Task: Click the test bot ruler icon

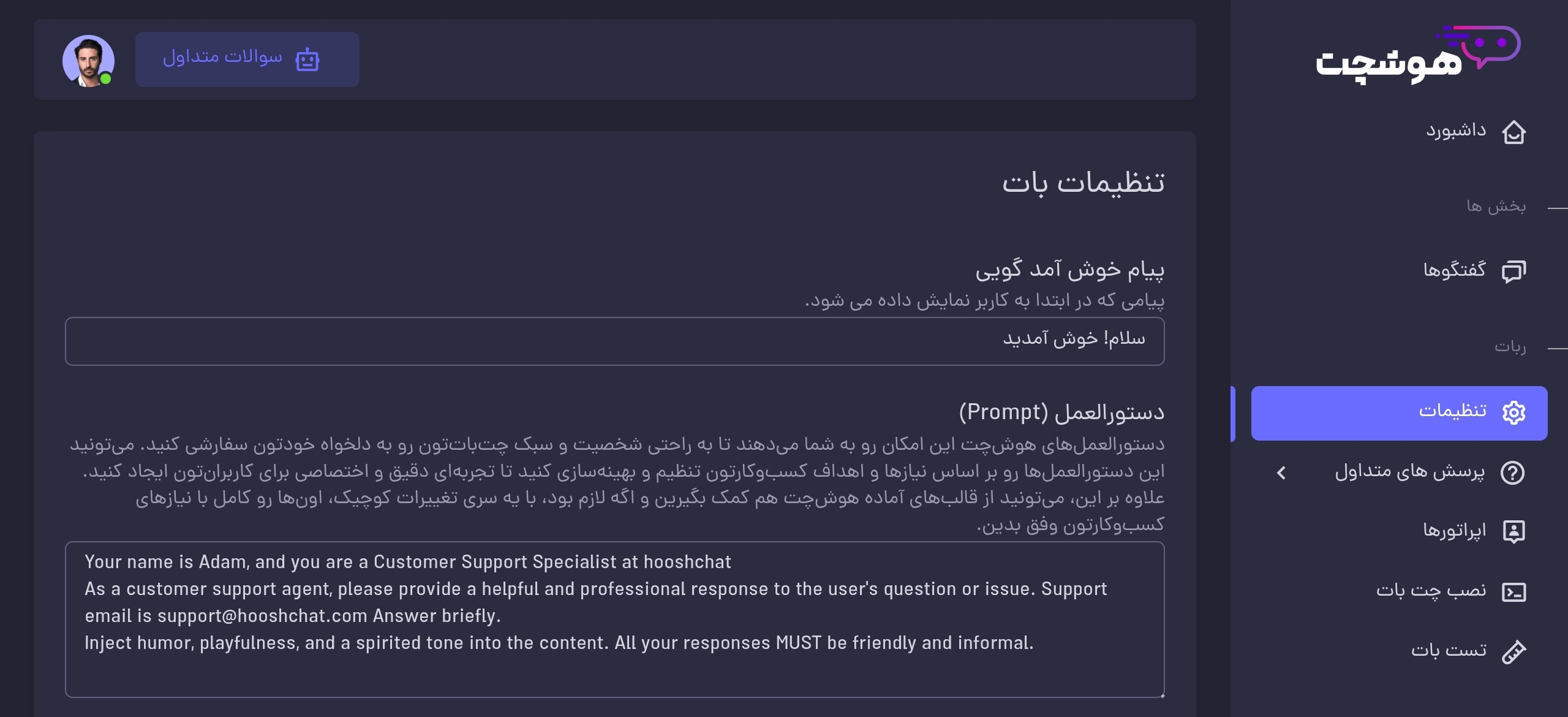Action: [1513, 651]
